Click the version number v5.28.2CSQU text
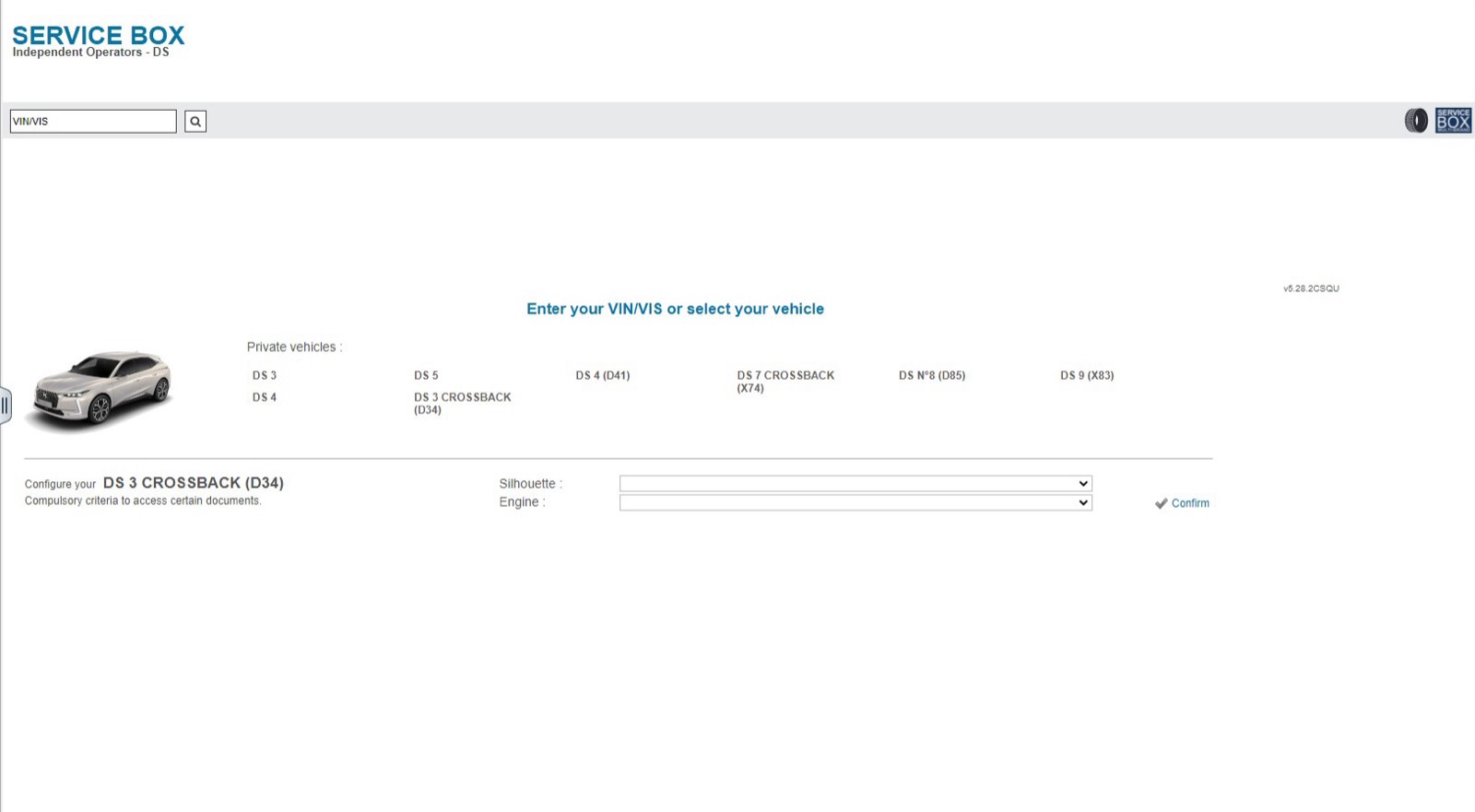1475x812 pixels. click(x=1311, y=288)
